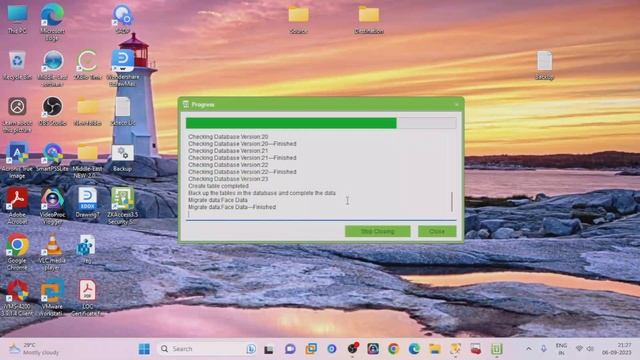
Task: Select Wondershare EdrawMax desktop shortcut
Action: [x=122, y=68]
